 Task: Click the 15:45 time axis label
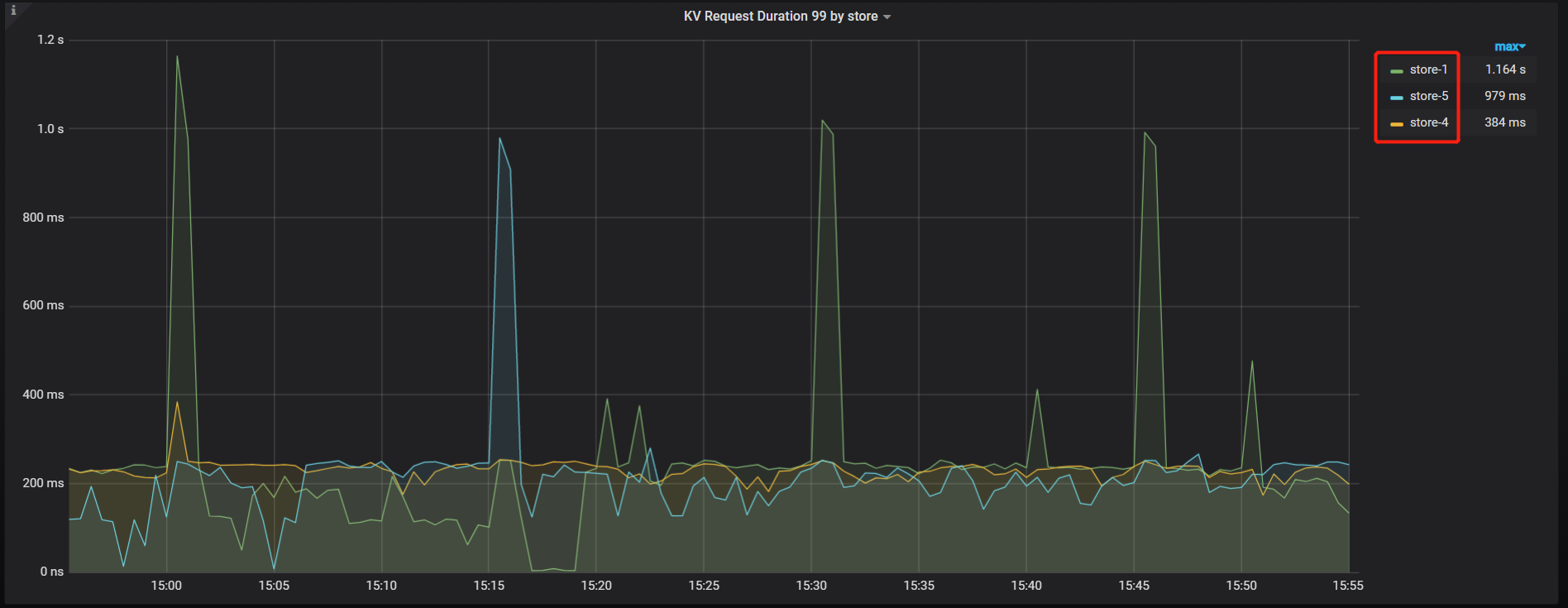coord(1134,586)
